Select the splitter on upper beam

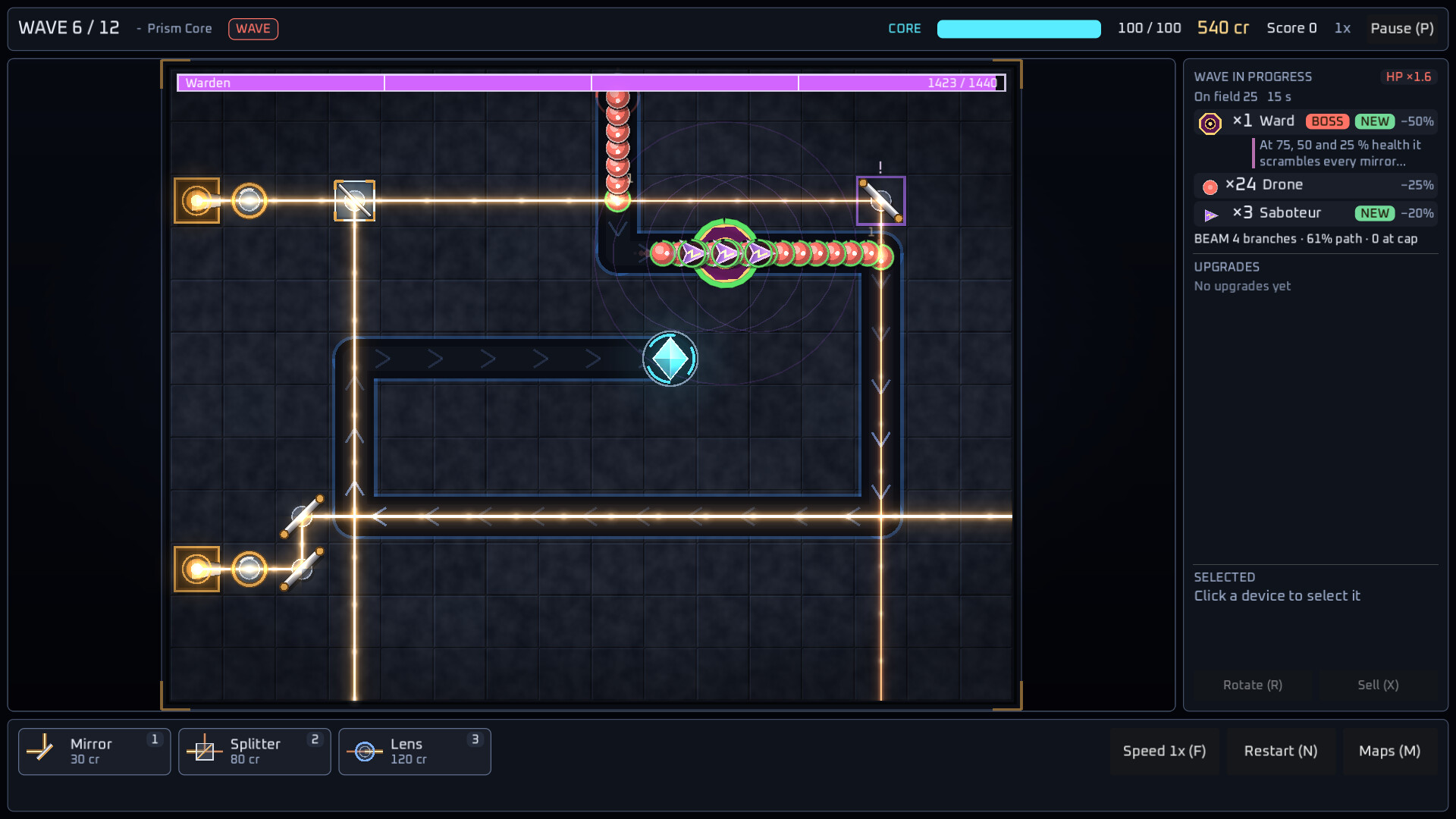coord(354,201)
